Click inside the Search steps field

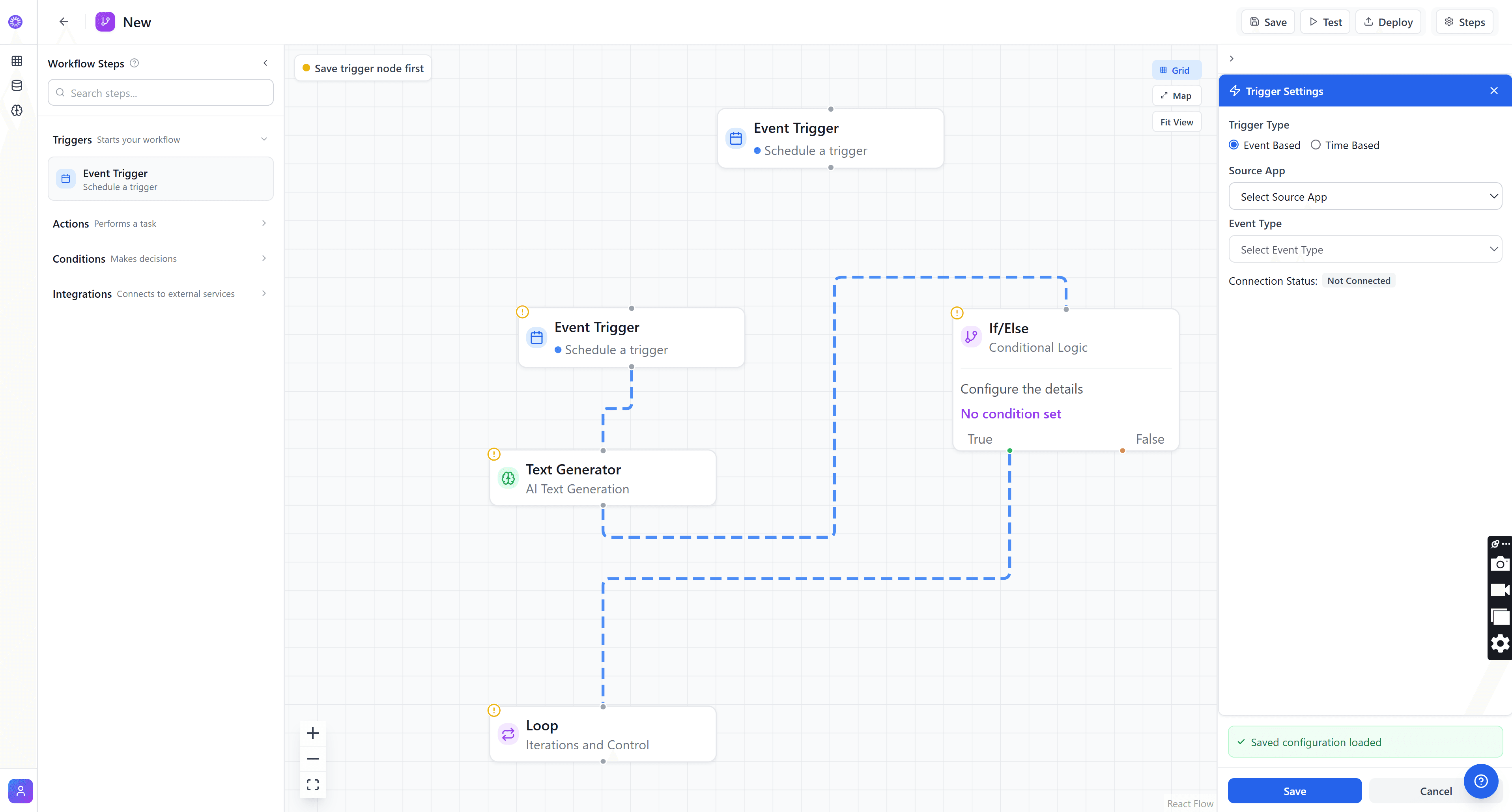pyautogui.click(x=160, y=92)
